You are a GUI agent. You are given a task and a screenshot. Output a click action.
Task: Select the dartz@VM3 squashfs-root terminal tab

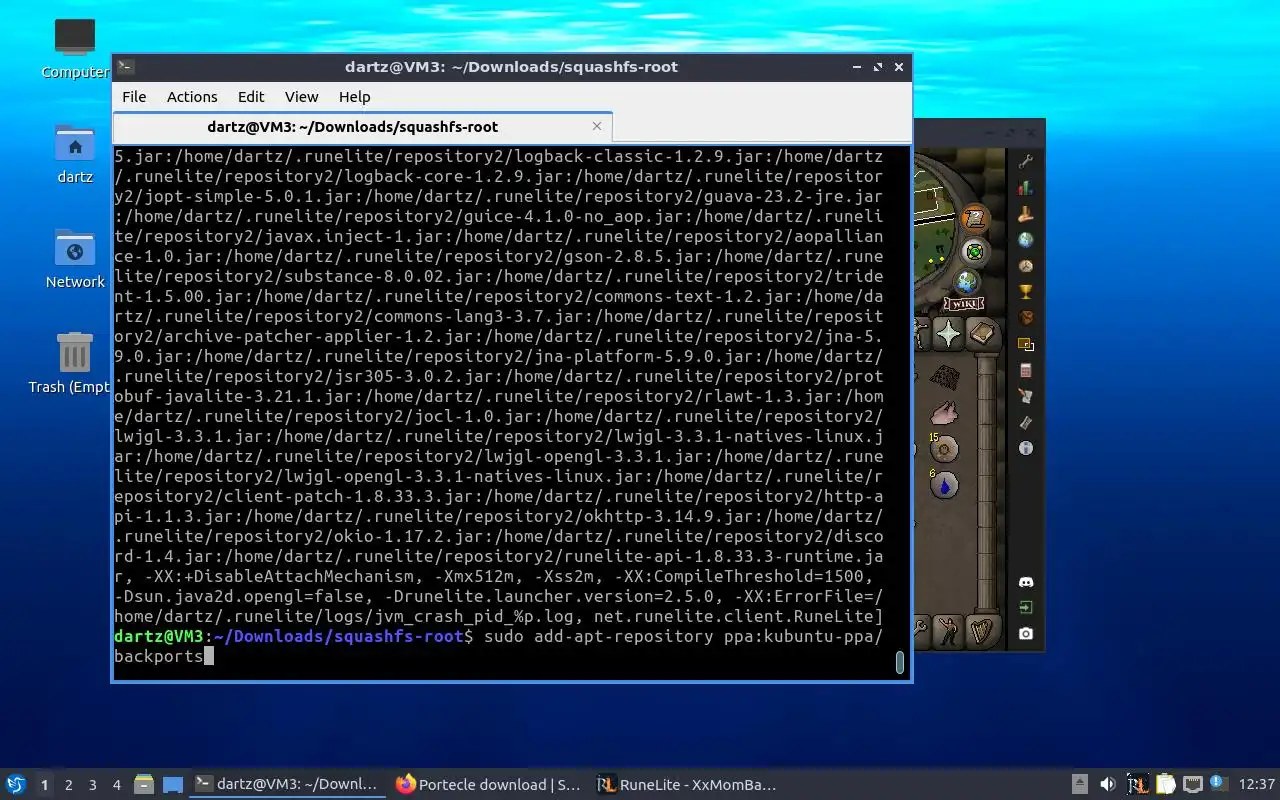[362, 127]
